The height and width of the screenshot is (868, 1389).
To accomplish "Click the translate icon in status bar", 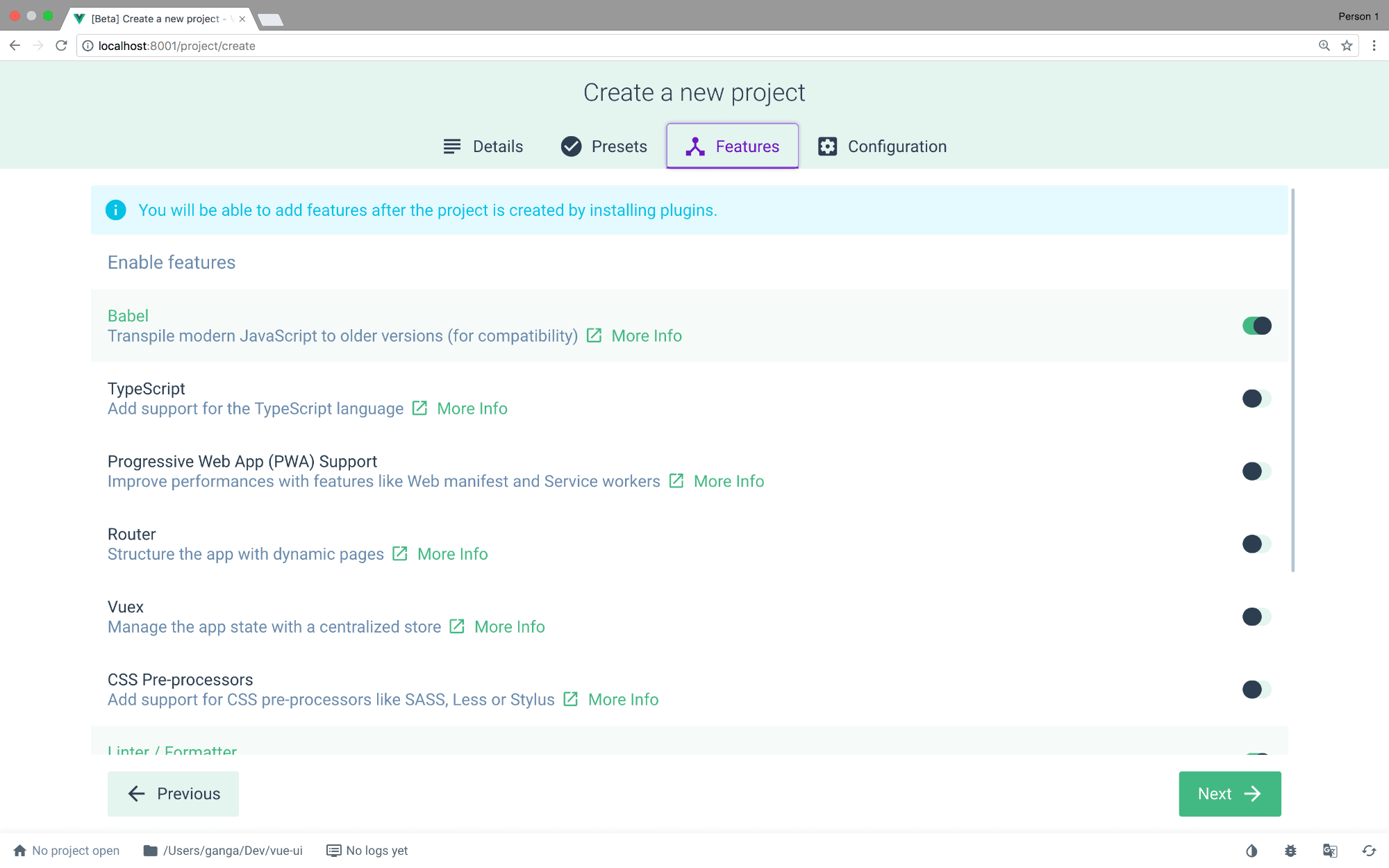I will click(1330, 851).
